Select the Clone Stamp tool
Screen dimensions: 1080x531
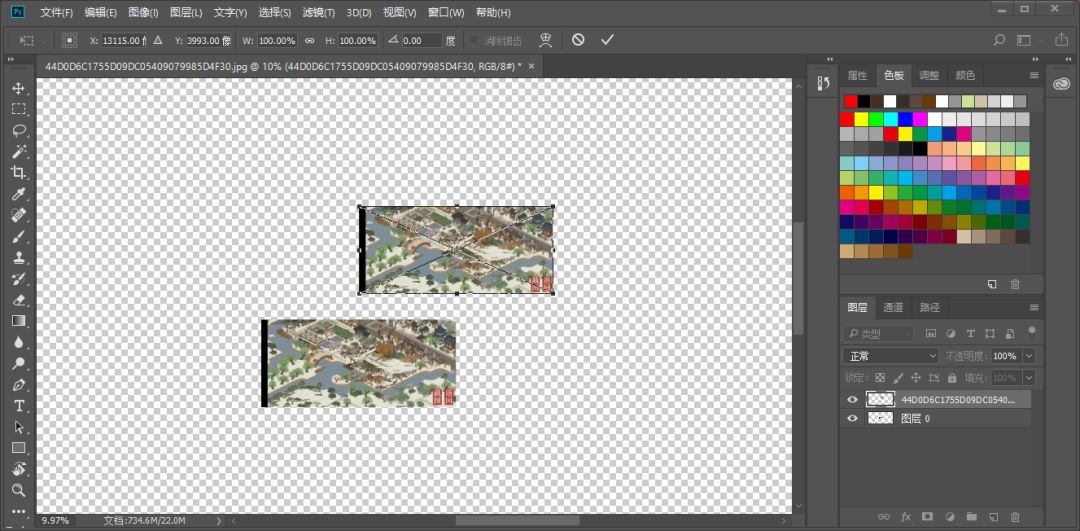(x=19, y=258)
